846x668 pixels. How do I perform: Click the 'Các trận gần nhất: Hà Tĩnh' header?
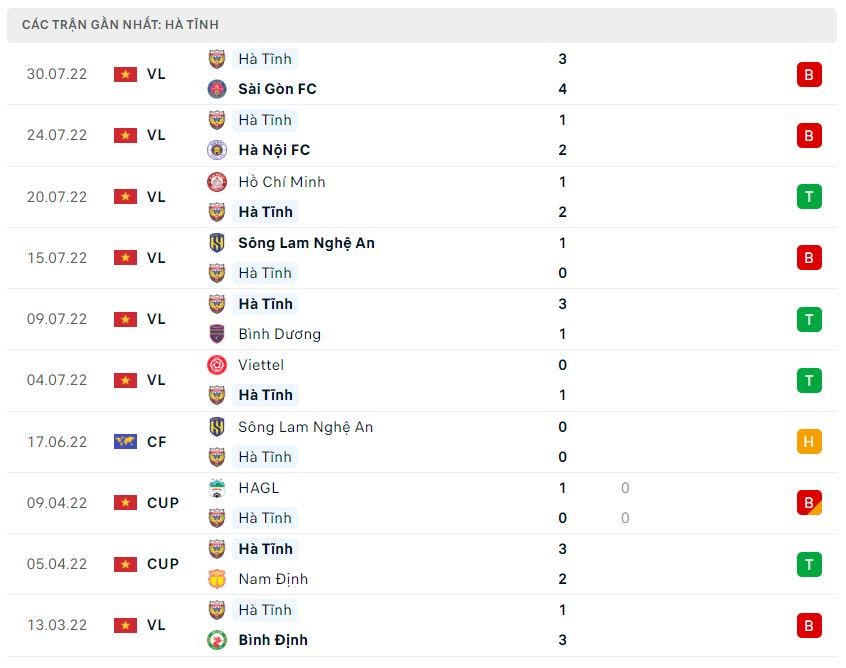click(120, 24)
